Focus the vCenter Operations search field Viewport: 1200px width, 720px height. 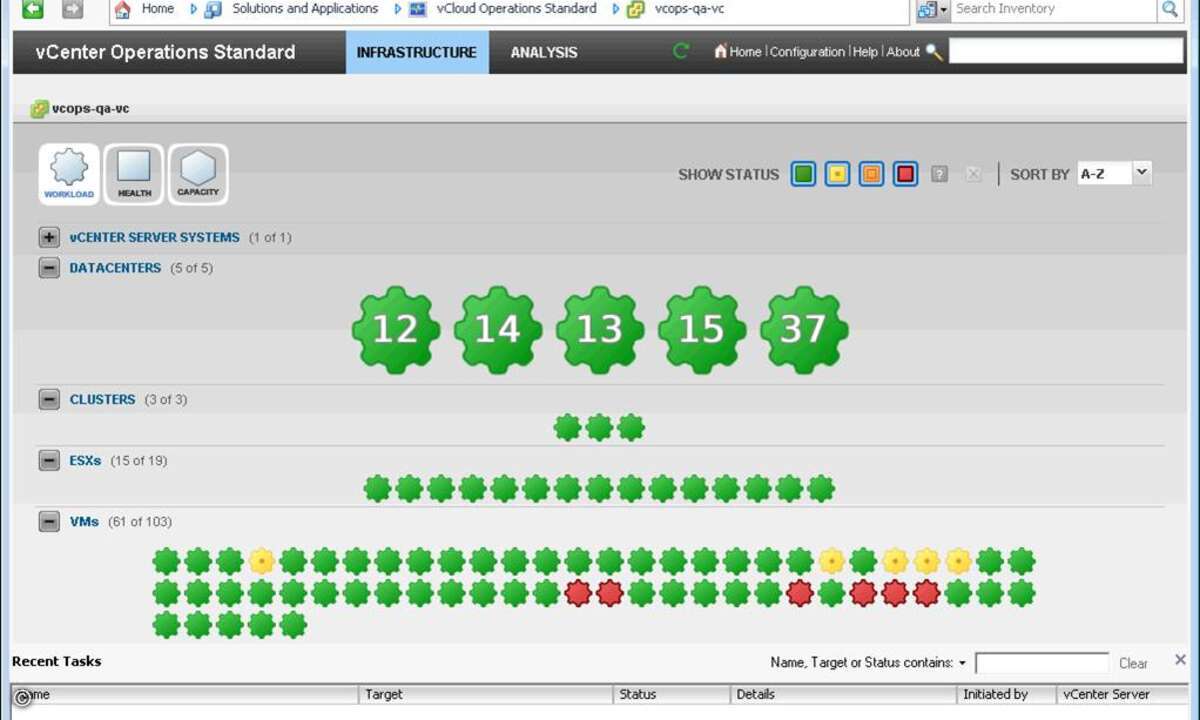[1066, 51]
